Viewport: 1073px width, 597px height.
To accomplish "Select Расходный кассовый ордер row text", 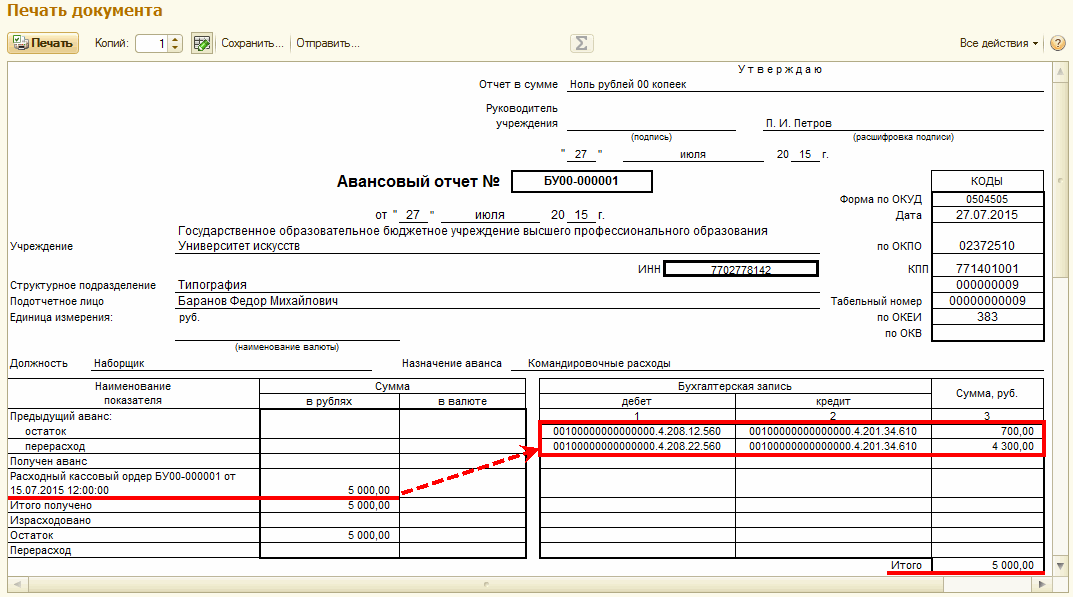I will coord(123,483).
